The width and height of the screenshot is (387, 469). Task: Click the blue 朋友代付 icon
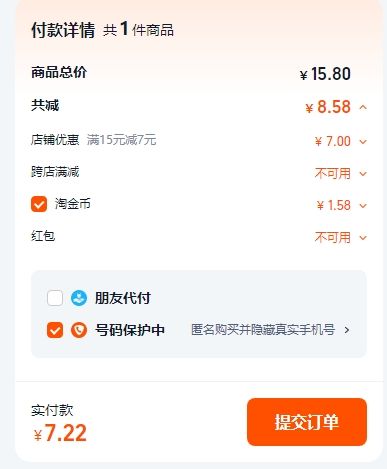[79, 298]
